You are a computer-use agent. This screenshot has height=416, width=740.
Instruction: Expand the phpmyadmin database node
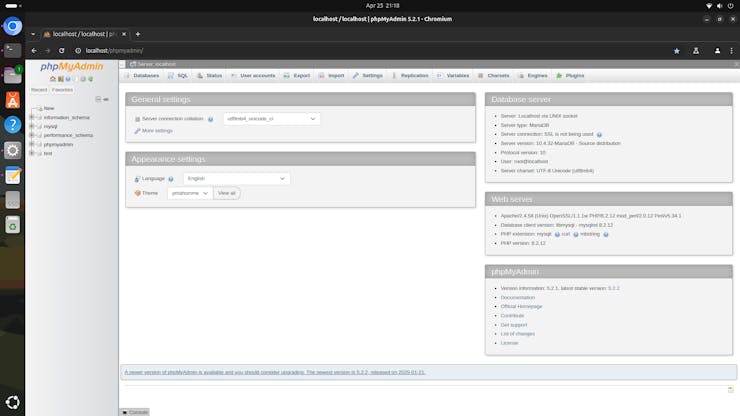click(x=32, y=144)
